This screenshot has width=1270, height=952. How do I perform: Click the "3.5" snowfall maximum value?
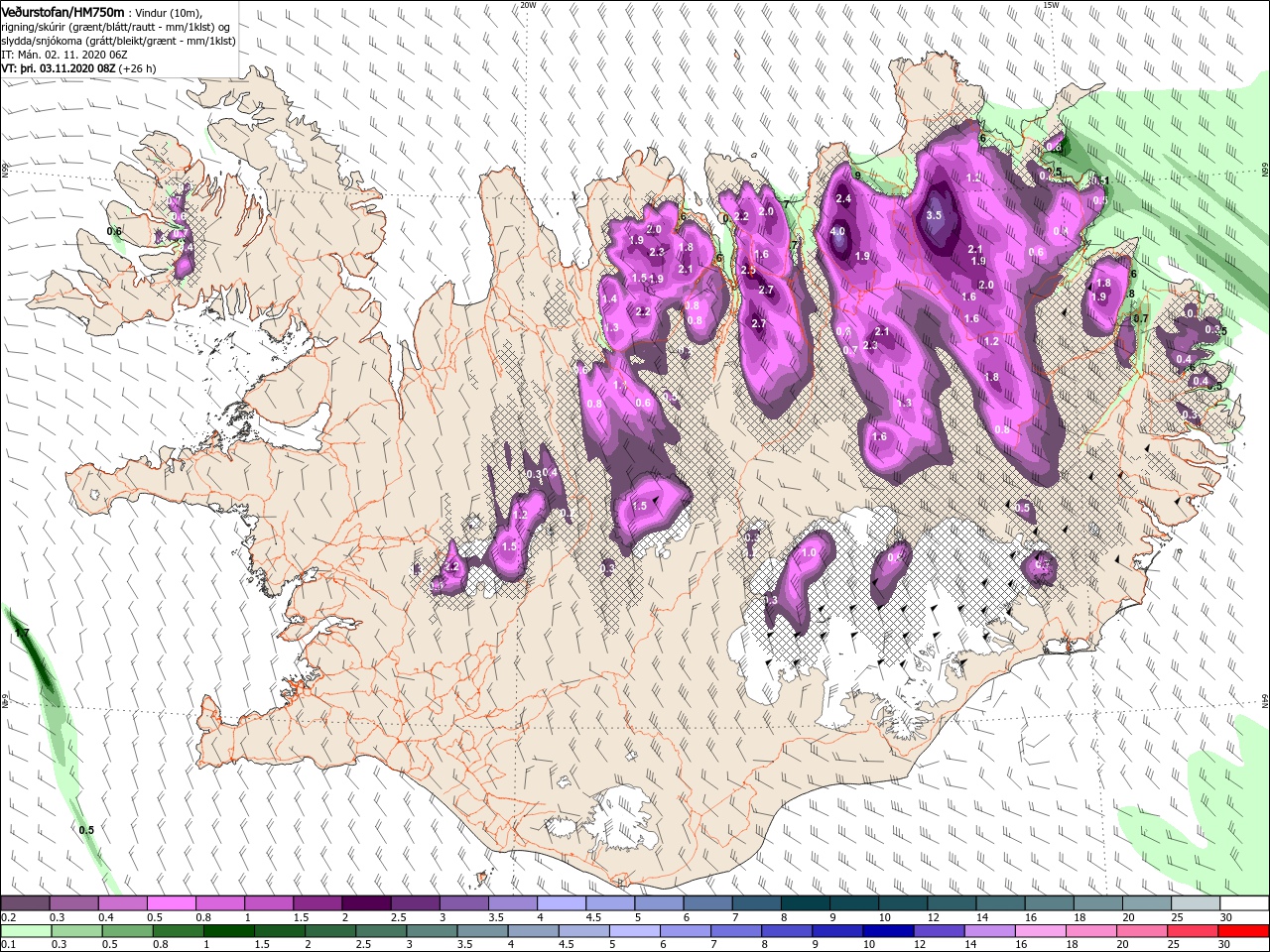click(x=934, y=215)
